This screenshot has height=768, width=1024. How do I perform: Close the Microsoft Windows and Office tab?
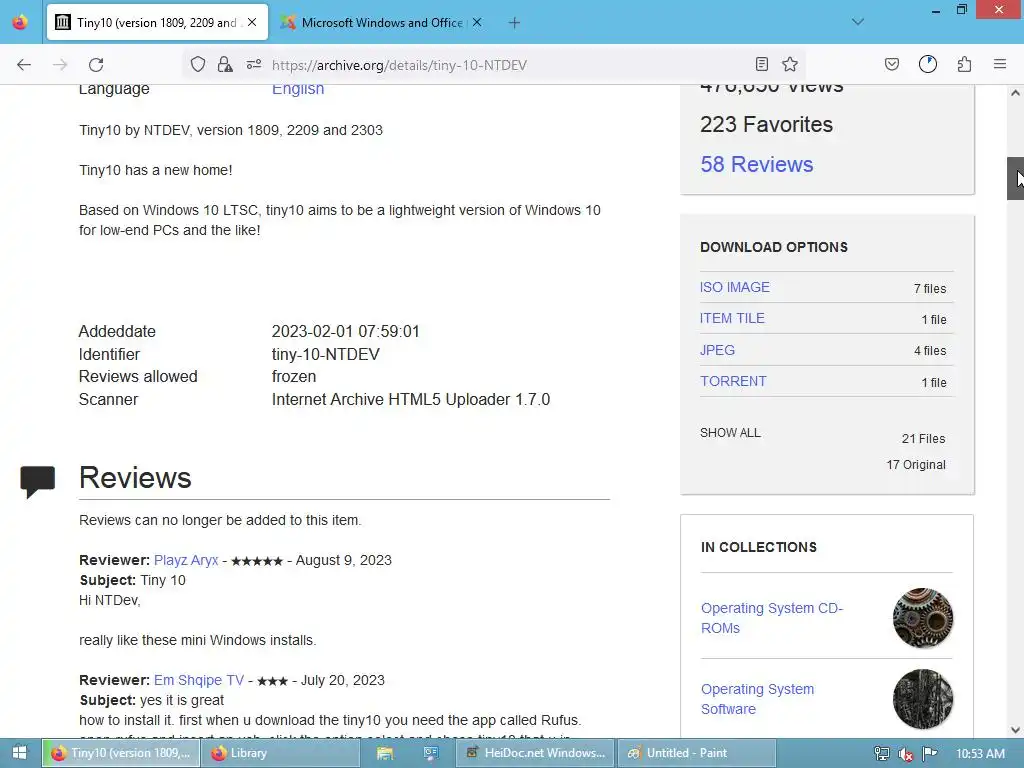pyautogui.click(x=477, y=22)
